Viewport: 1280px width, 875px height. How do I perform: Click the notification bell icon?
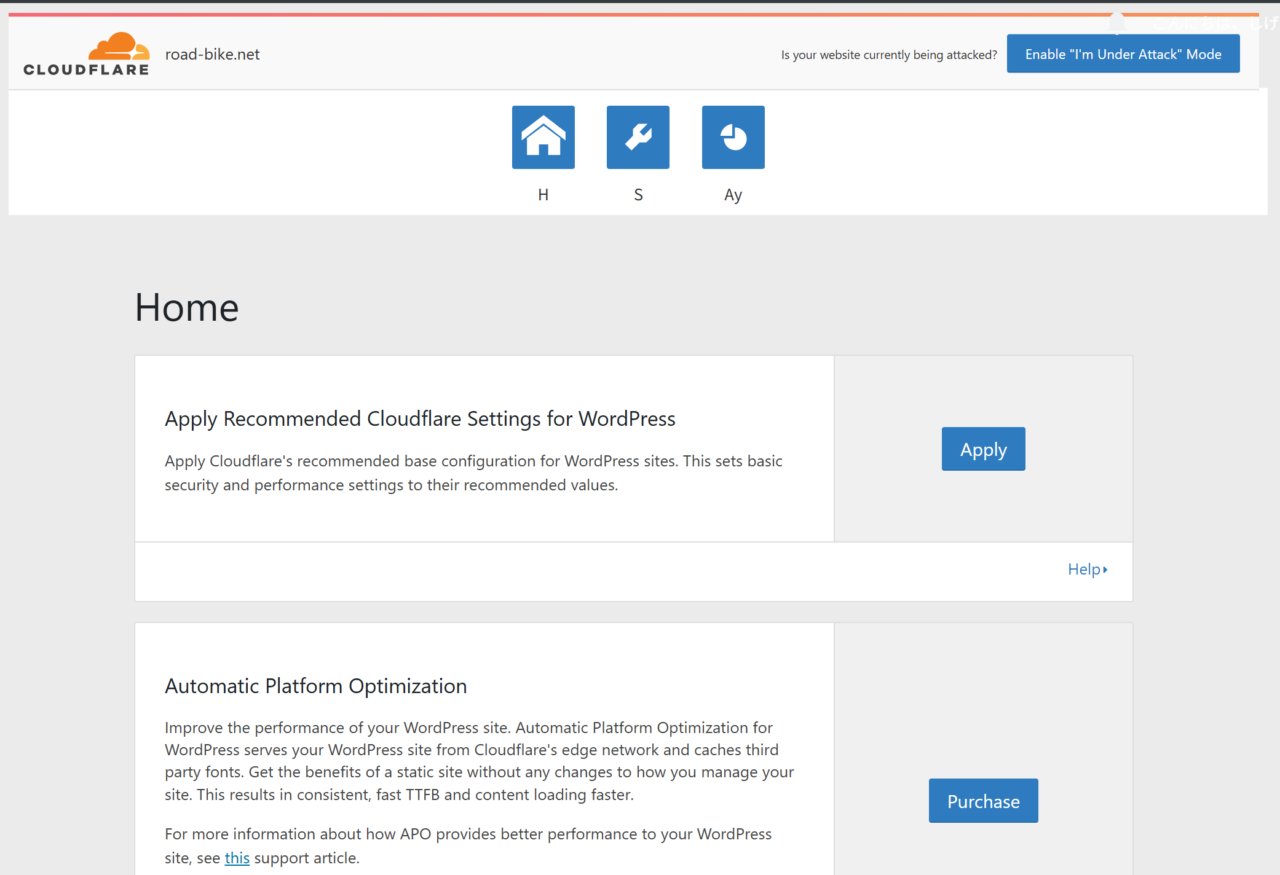pos(1117,22)
